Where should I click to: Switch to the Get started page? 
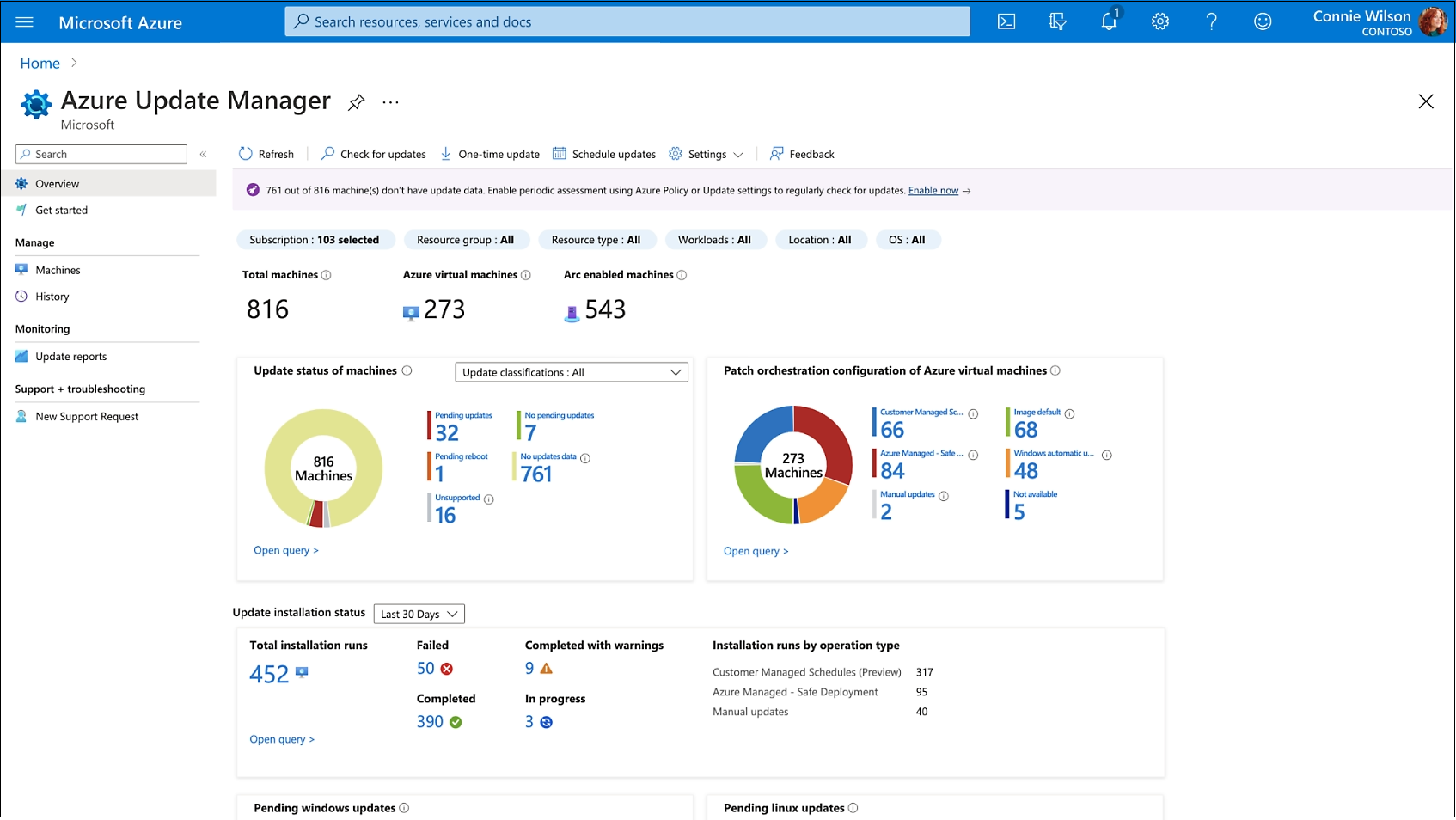pos(61,210)
